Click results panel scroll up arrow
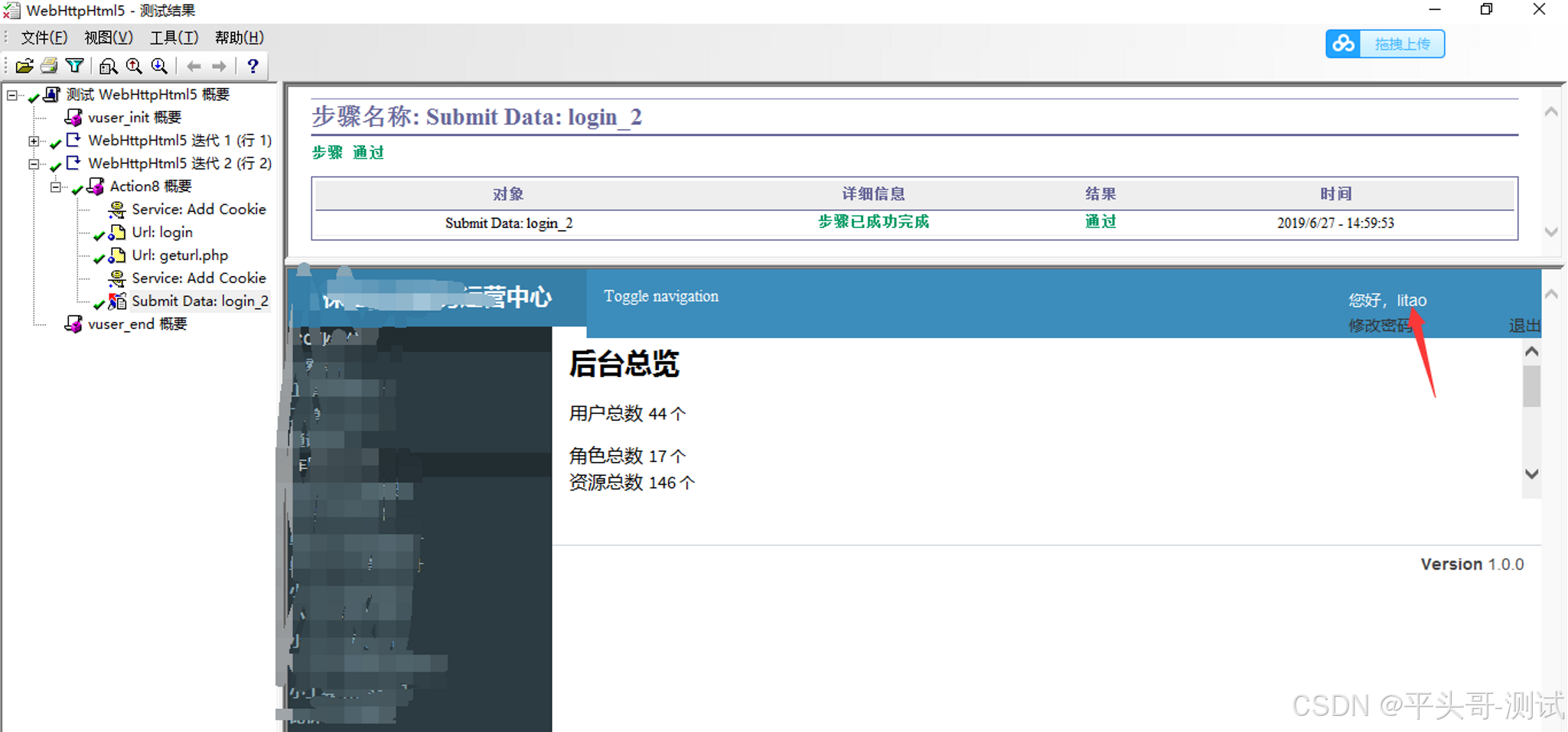This screenshot has height=732, width=1568. 1551,112
